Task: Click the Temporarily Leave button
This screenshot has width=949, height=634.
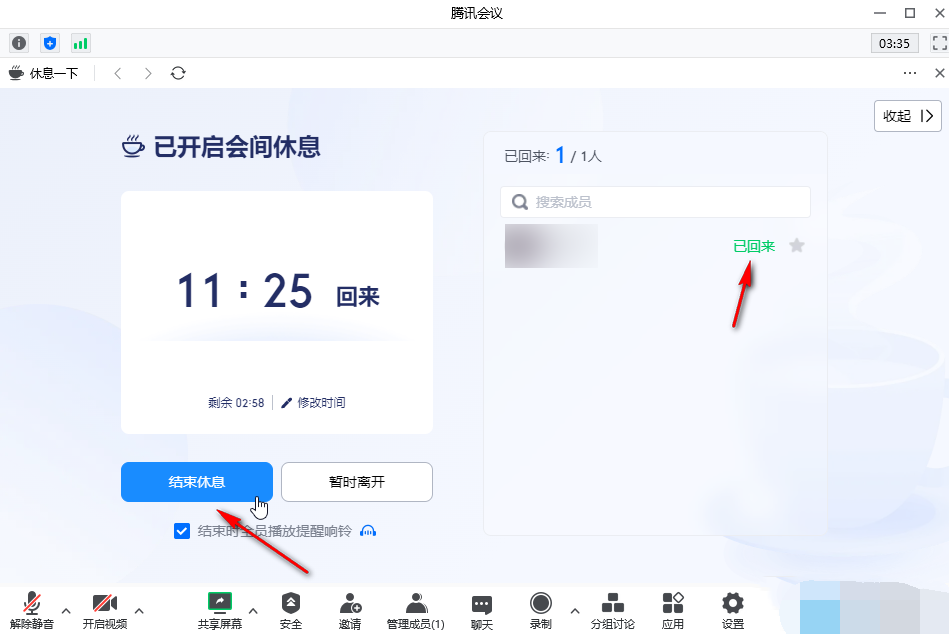Action: coord(357,482)
